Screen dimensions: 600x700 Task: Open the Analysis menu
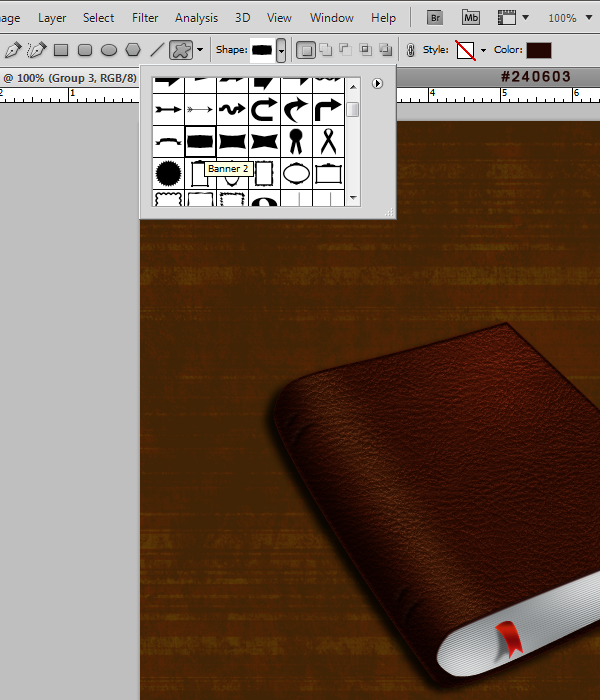pyautogui.click(x=196, y=18)
